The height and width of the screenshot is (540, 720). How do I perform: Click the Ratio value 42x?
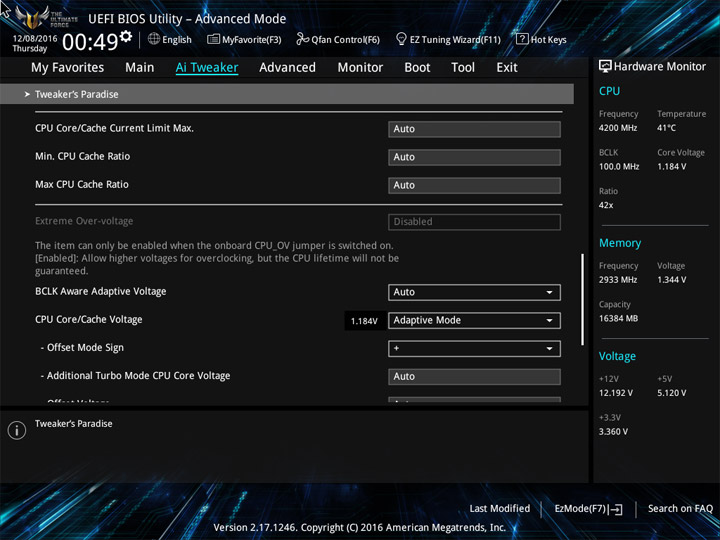coord(606,205)
